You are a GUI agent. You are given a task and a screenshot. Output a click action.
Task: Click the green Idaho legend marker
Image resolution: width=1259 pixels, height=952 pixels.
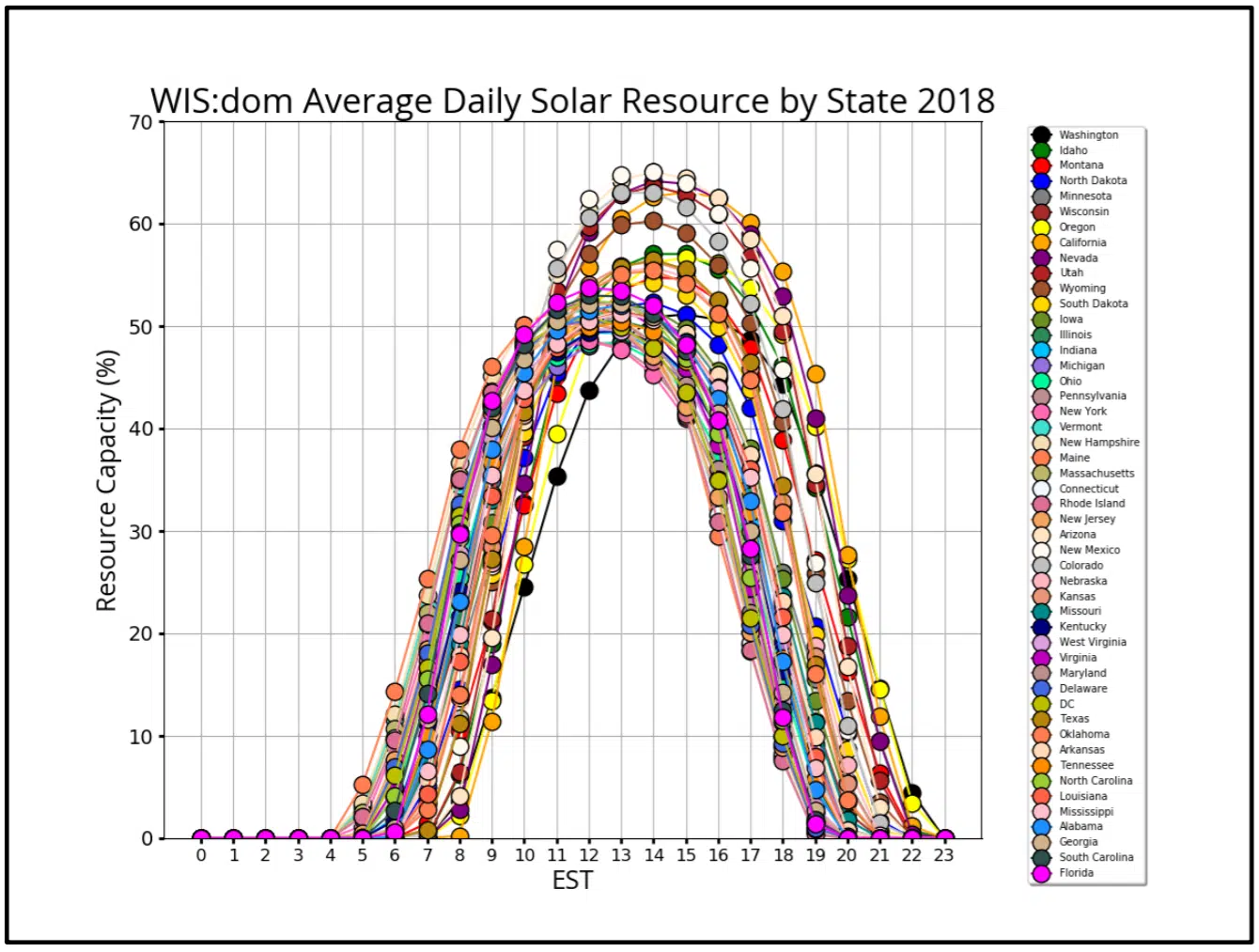coord(1040,150)
